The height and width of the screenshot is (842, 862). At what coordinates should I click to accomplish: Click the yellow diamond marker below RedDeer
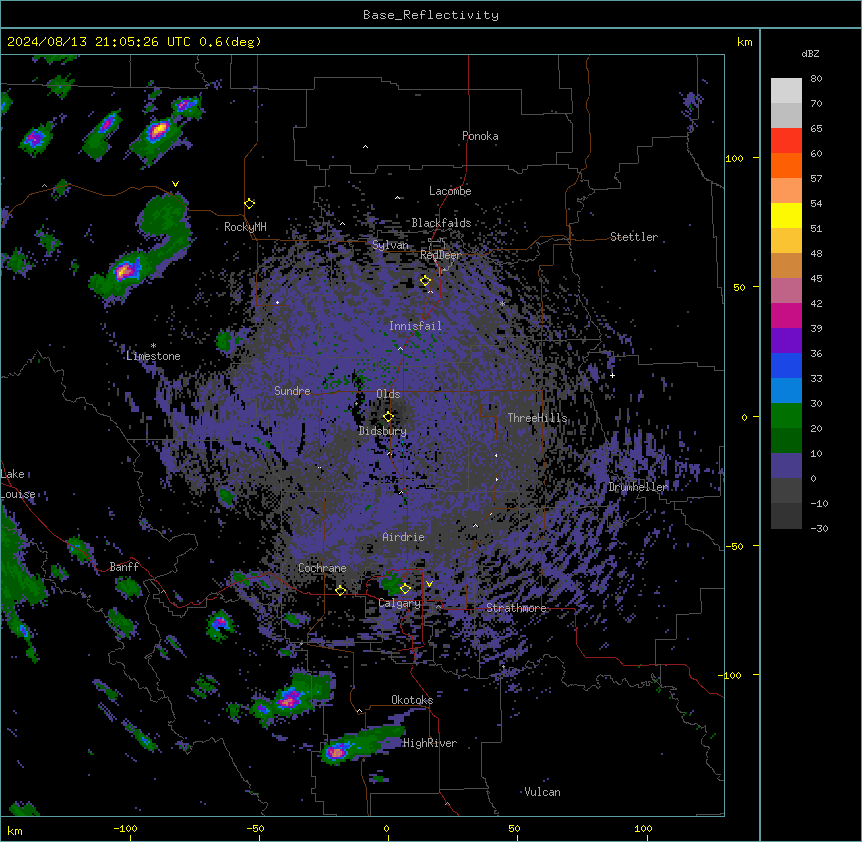click(x=425, y=281)
